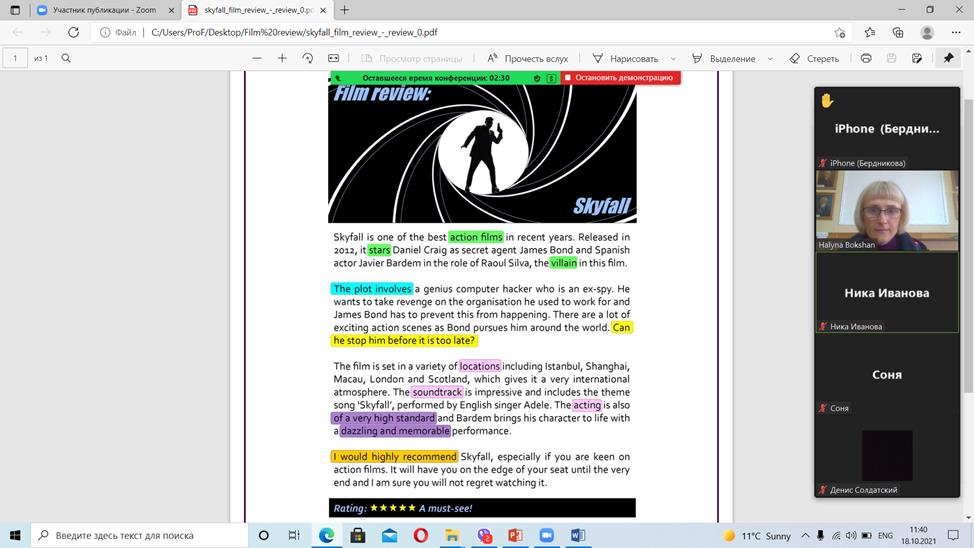Select Halyna Bokshan video thumbnail
Screen dimensions: 974x548
(x=887, y=210)
